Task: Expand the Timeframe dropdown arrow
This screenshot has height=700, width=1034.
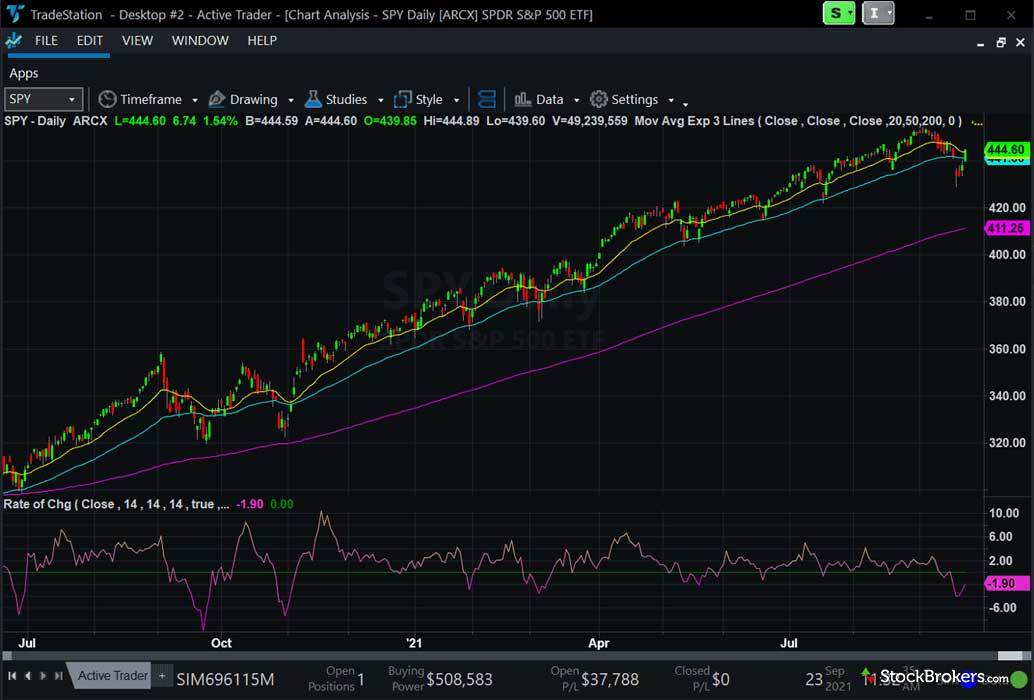Action: pos(194,100)
